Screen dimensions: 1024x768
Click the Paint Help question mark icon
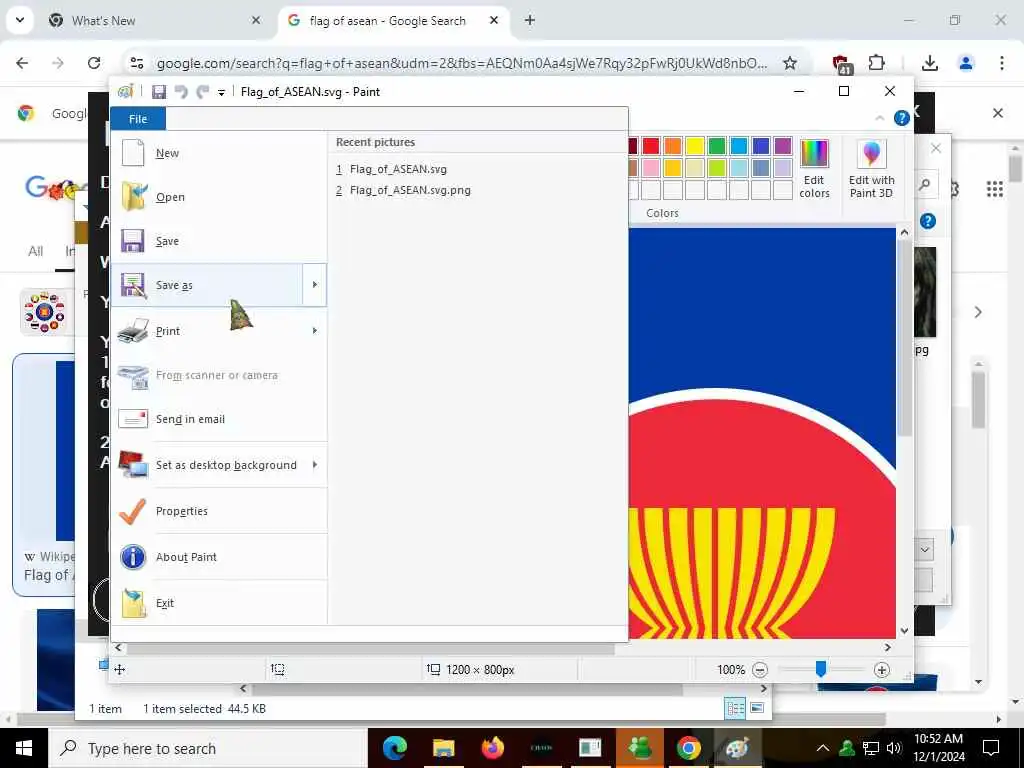tap(901, 118)
